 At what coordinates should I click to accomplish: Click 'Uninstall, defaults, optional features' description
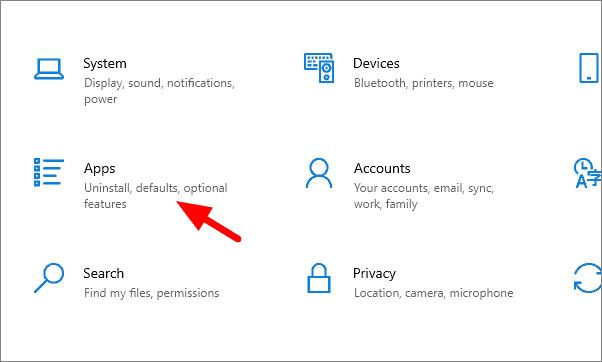click(x=155, y=196)
